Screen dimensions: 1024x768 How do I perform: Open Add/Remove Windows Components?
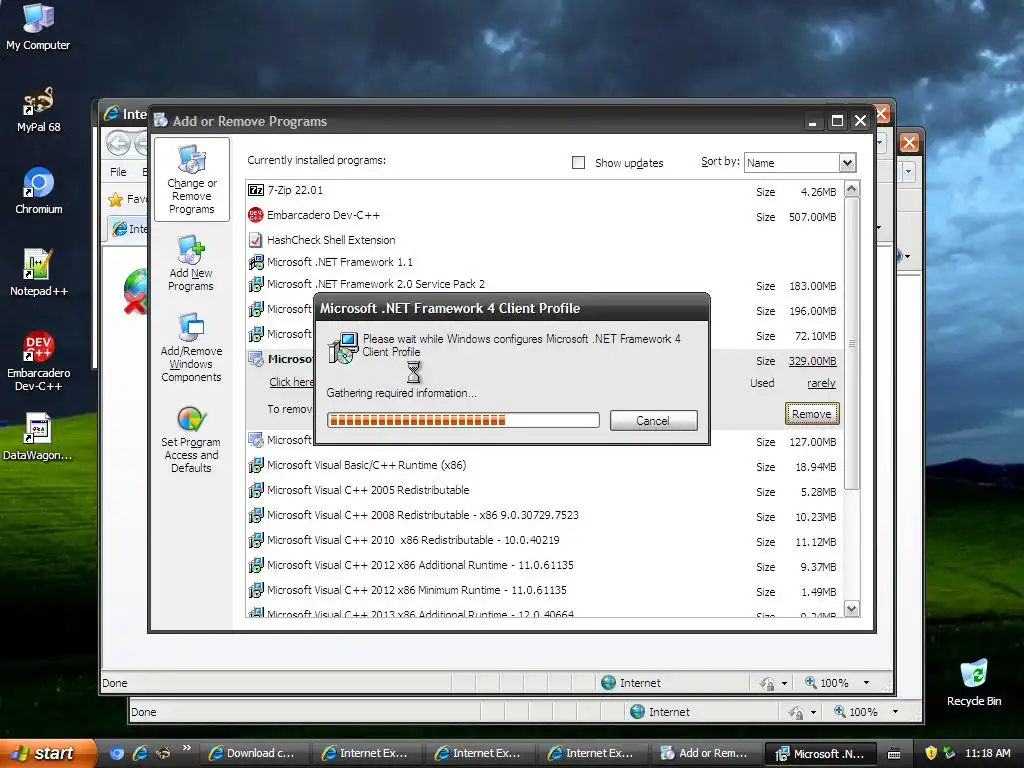click(x=191, y=347)
